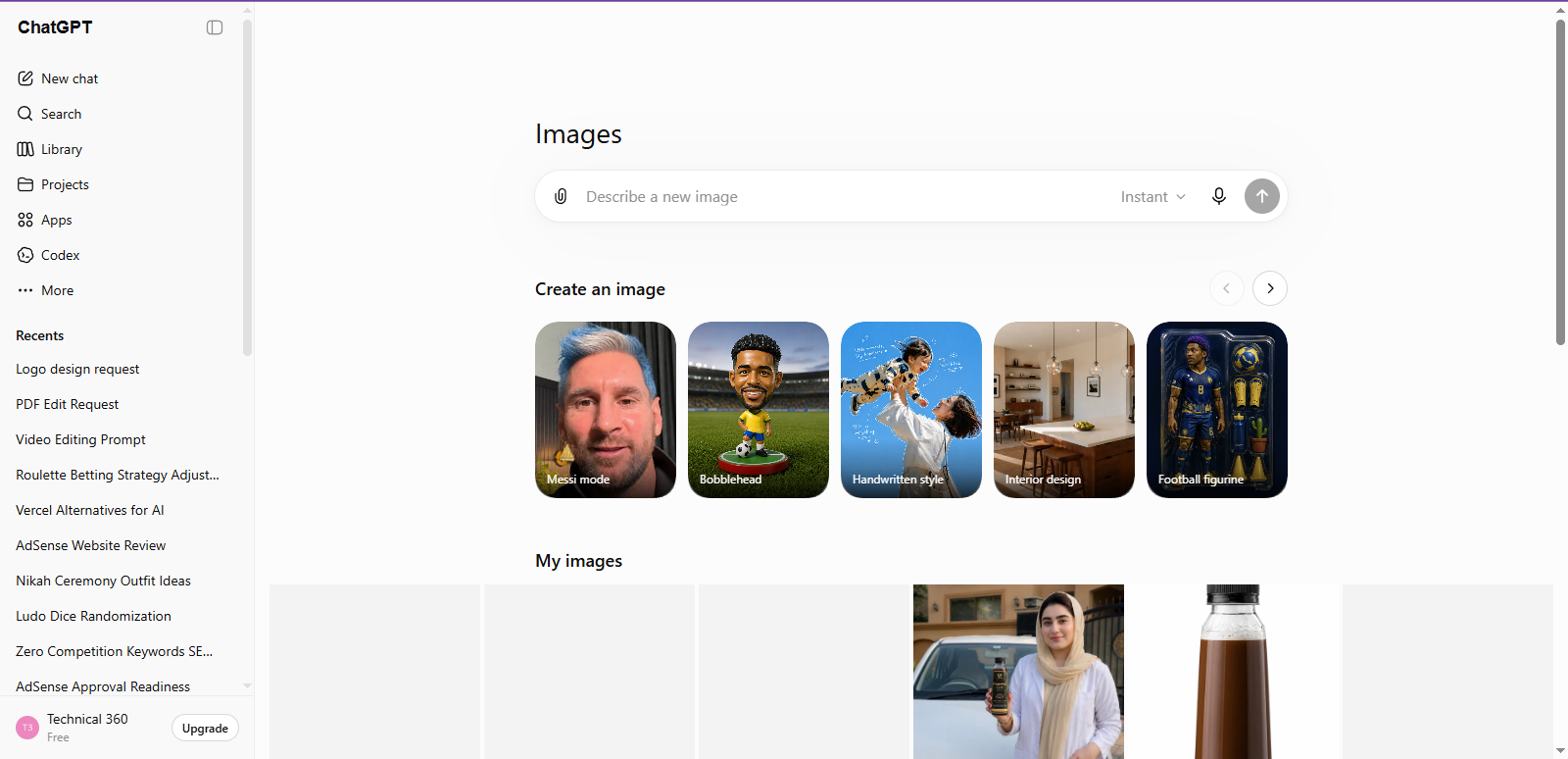The image size is (1568, 759).
Task: Open Codex from the sidebar
Action: click(x=122, y=255)
